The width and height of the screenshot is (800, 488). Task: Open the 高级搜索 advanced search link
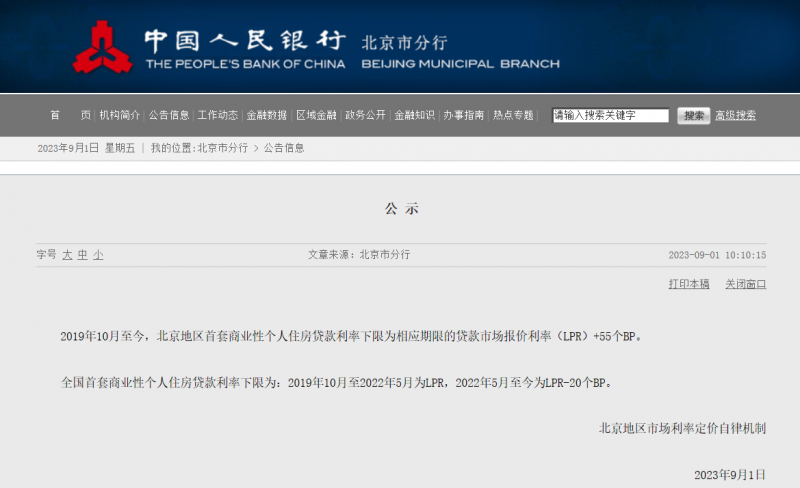735,115
